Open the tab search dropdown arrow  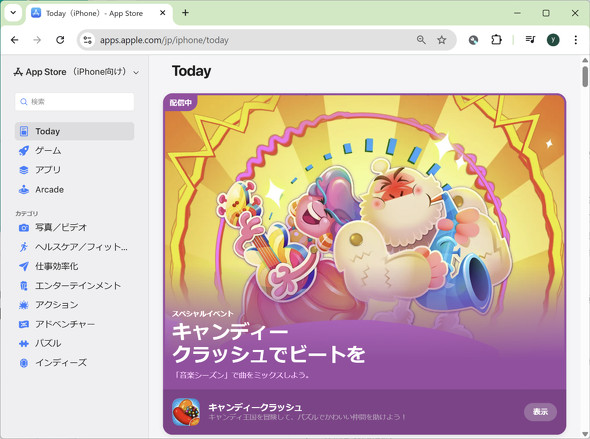pyautogui.click(x=13, y=13)
